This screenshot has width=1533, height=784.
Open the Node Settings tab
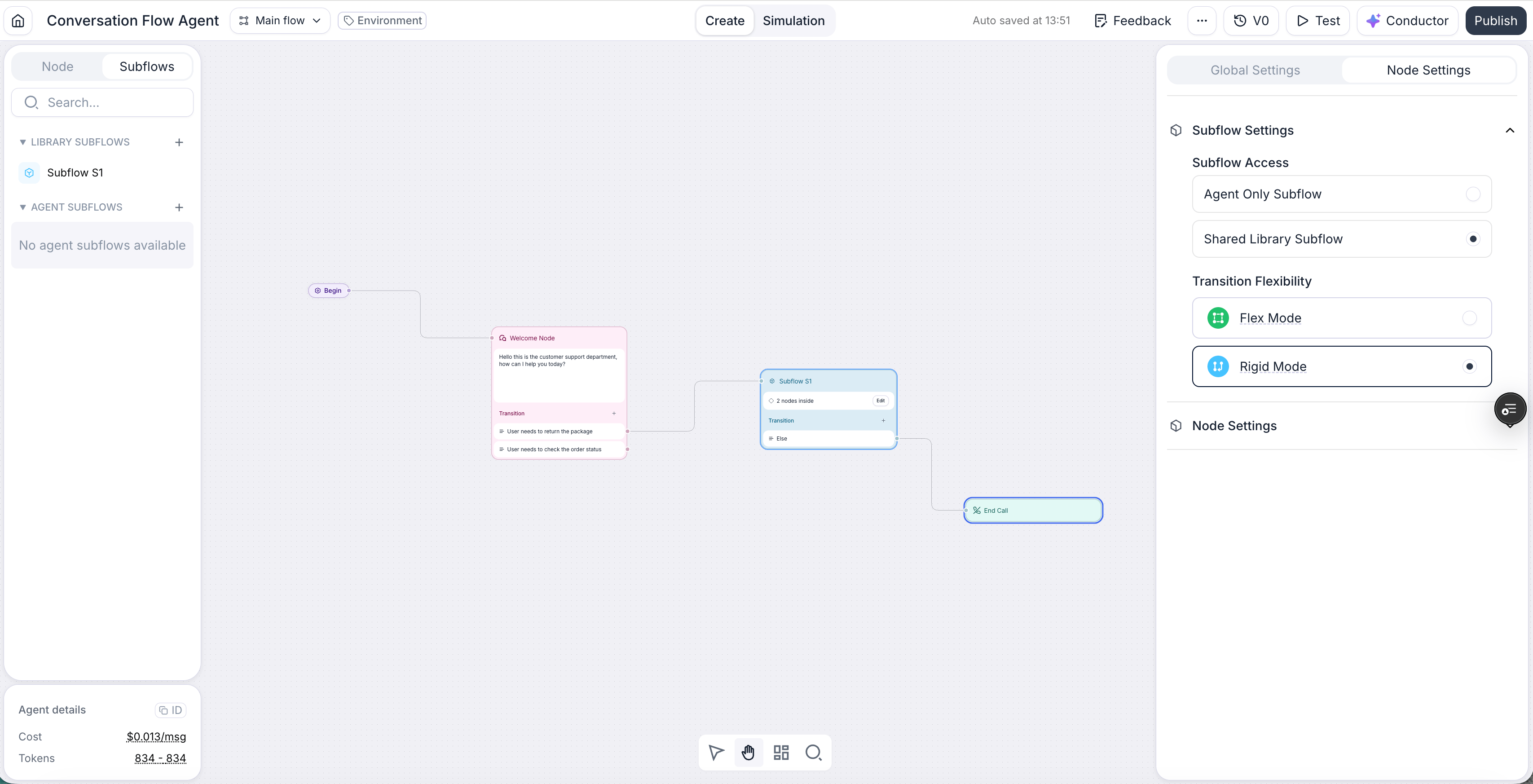point(1428,70)
